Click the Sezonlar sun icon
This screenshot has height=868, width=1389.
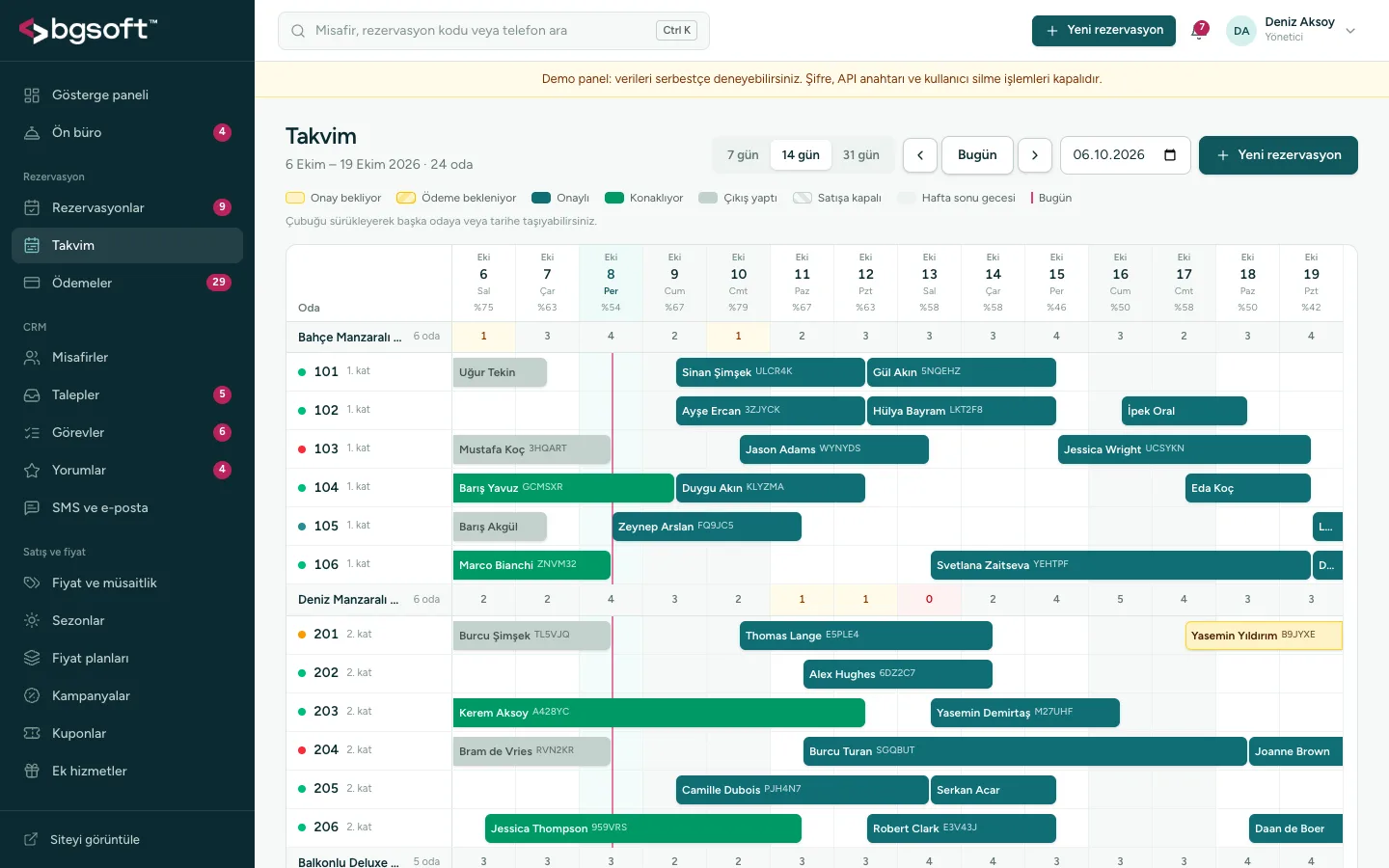tap(32, 621)
